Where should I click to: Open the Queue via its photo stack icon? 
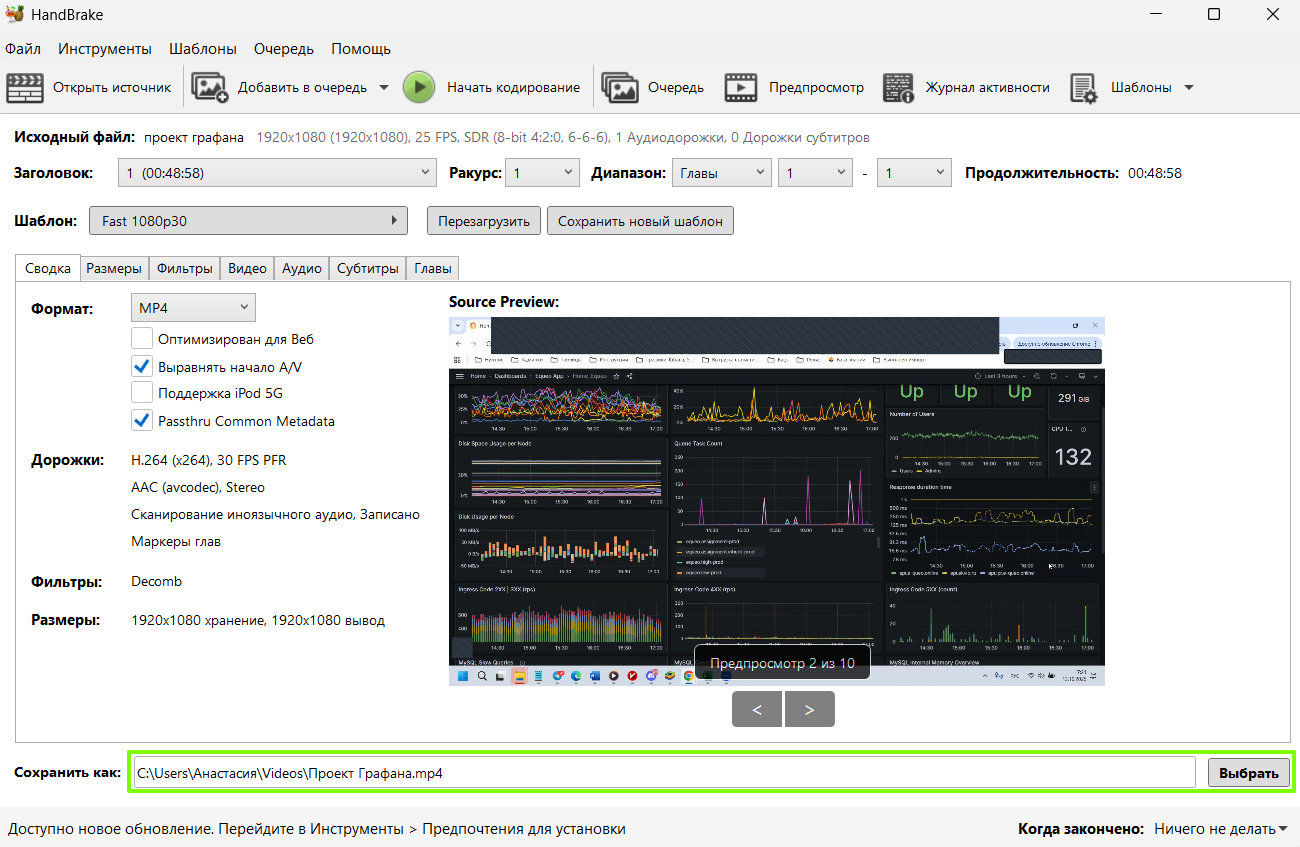pyautogui.click(x=620, y=88)
